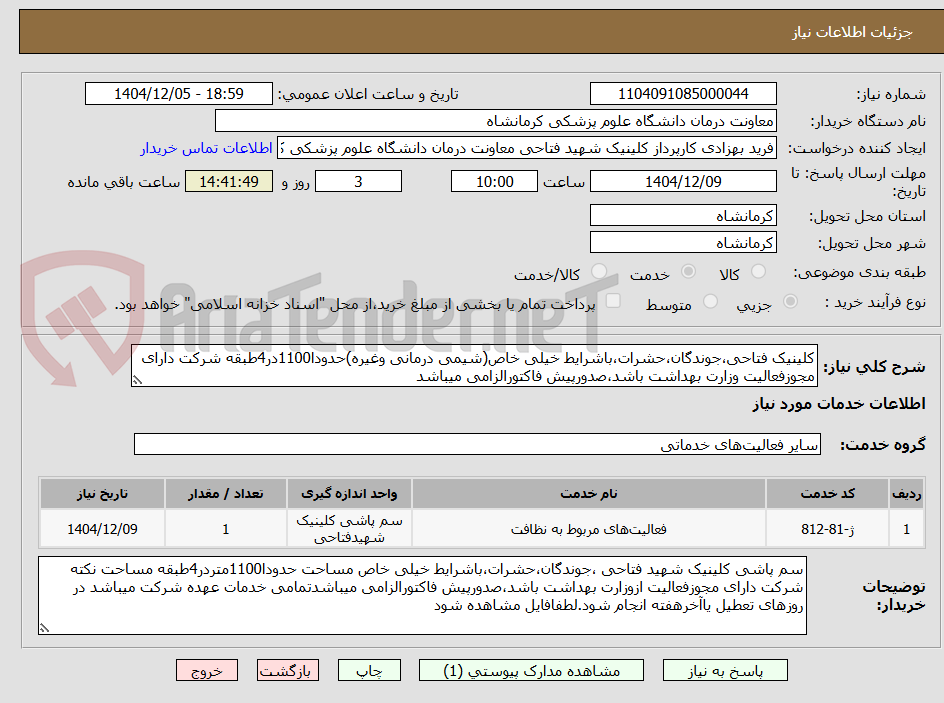Click the تاریخ نیاز column header
944x703 pixels.
[x=102, y=494]
